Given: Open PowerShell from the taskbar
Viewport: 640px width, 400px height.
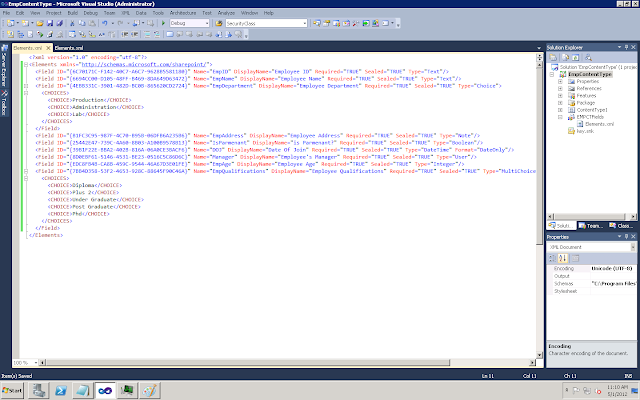Looking at the screenshot, I should point(61,391).
